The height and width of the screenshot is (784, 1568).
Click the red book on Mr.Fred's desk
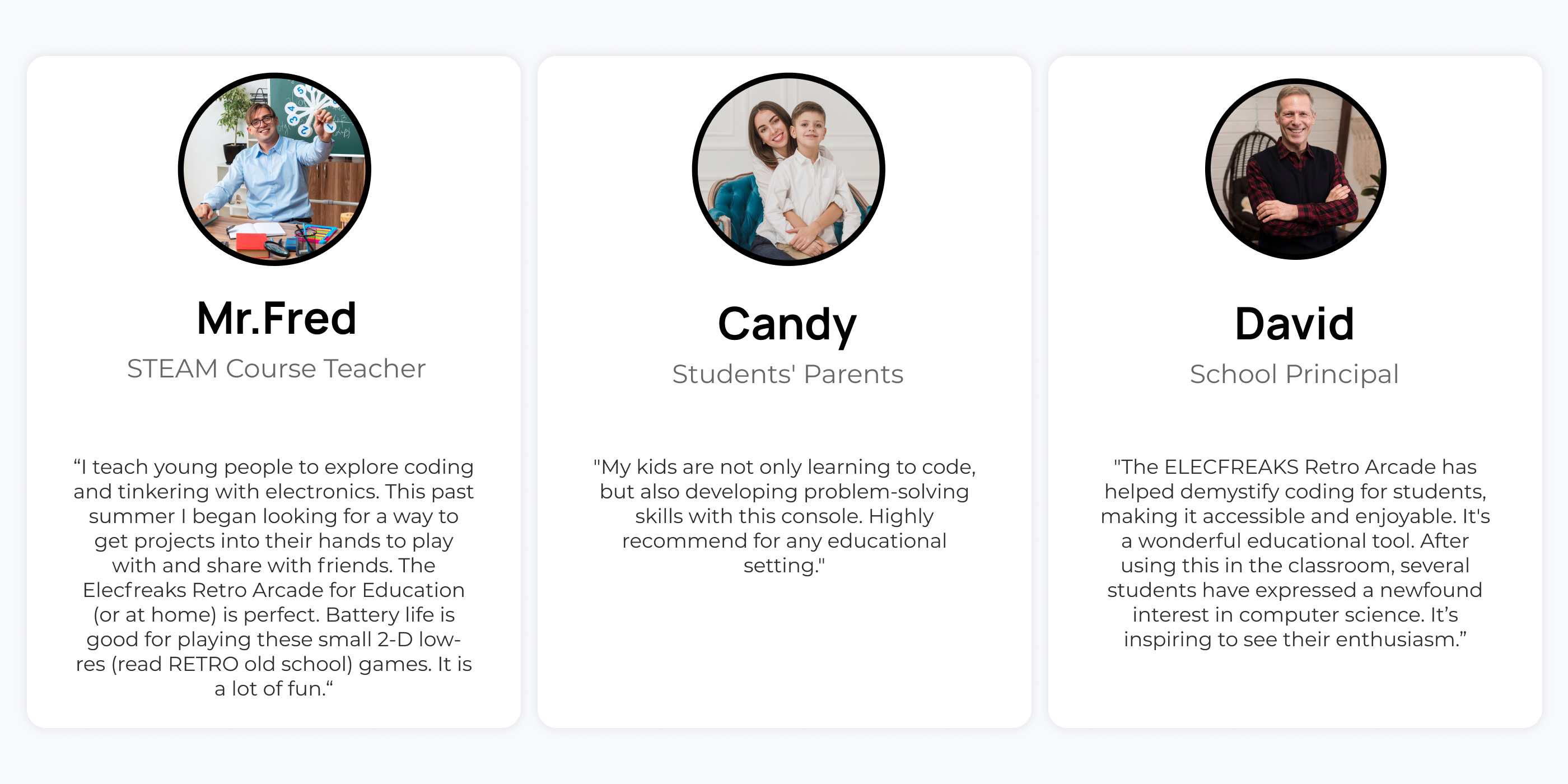point(251,242)
